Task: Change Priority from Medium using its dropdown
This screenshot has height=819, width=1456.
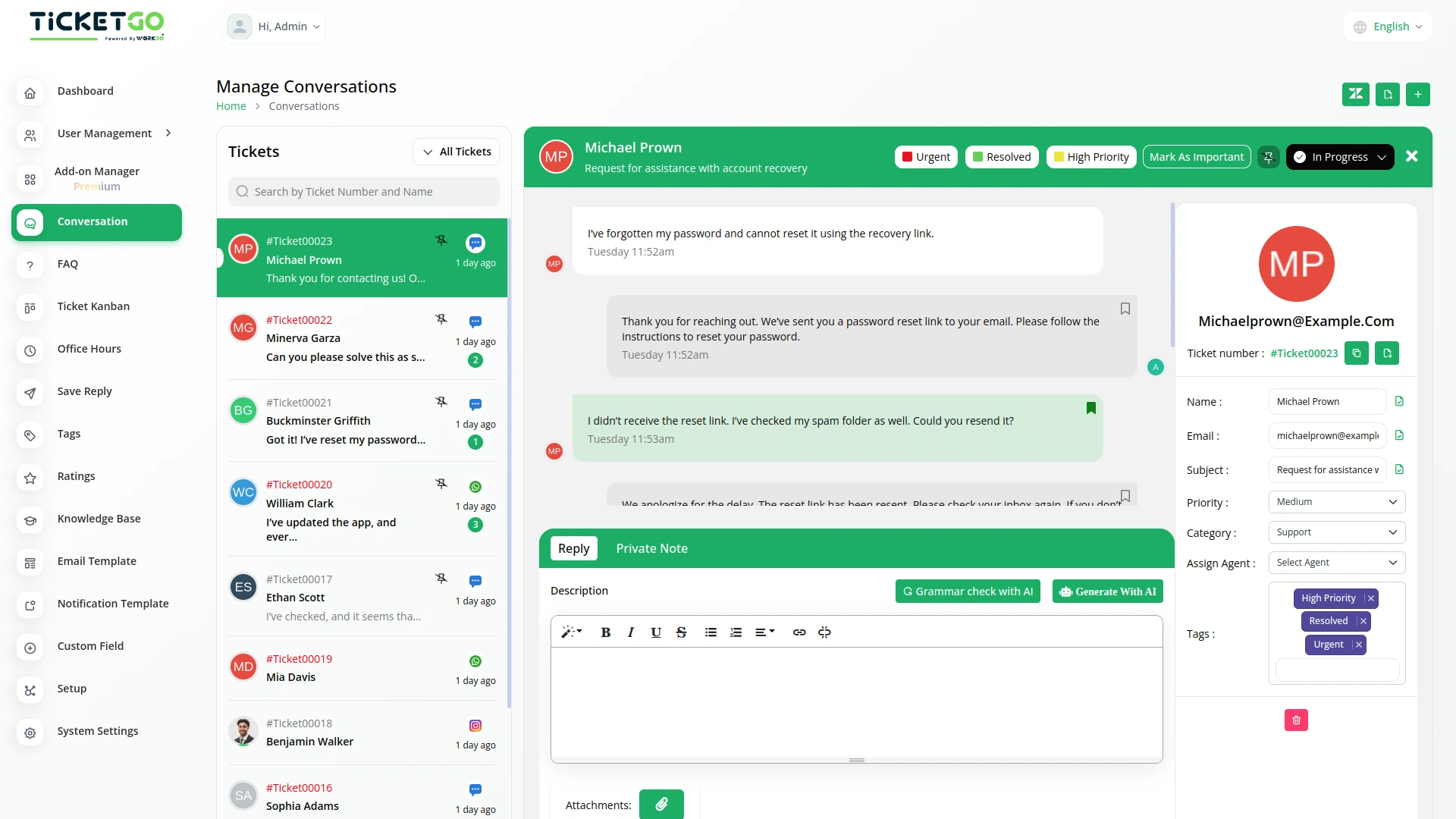Action: click(1336, 501)
